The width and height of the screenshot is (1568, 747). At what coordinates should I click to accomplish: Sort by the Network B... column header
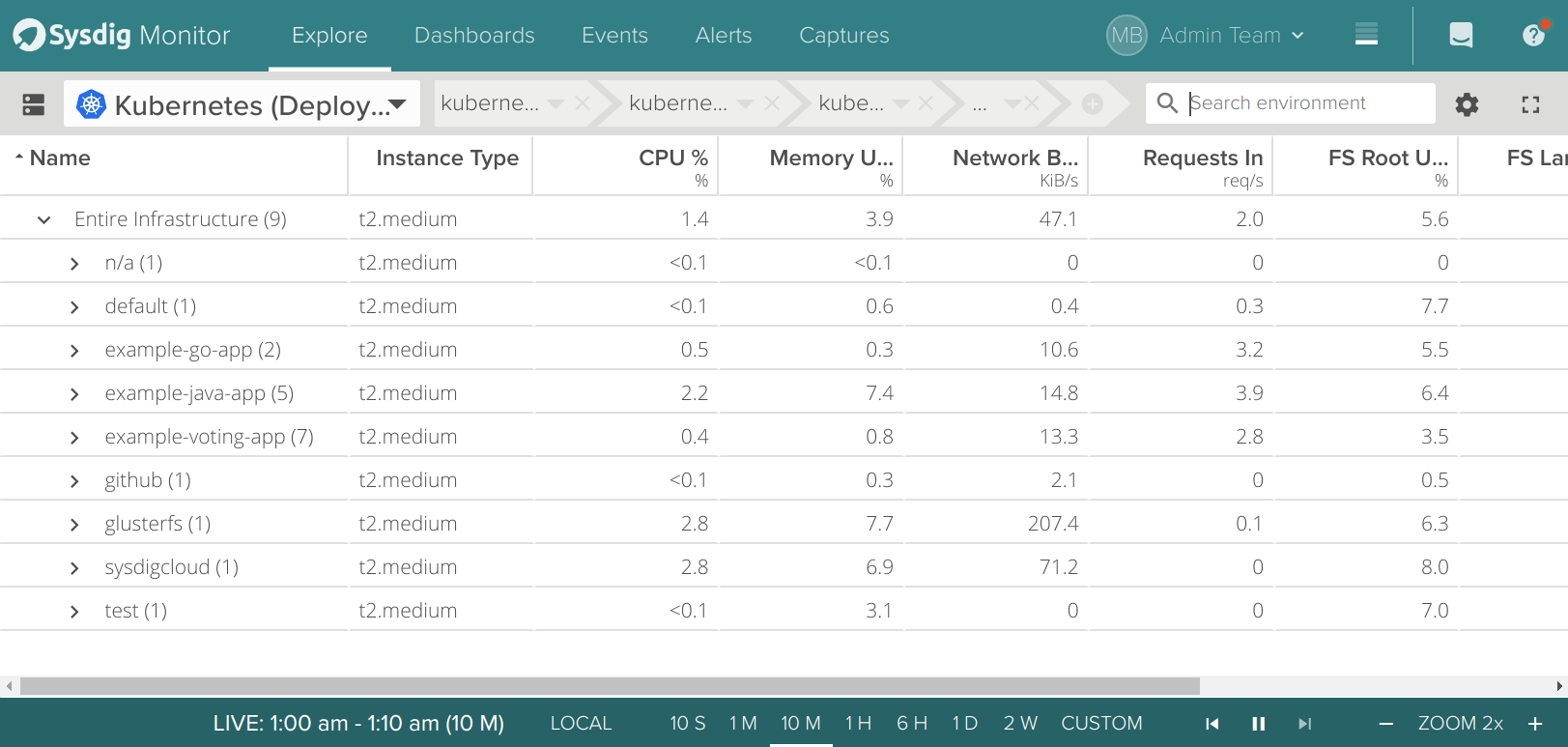[1015, 158]
